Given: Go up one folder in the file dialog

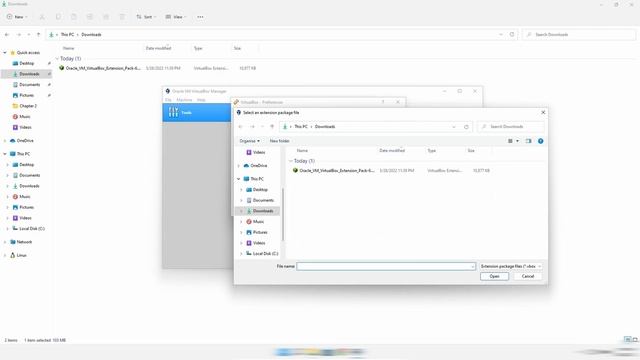Looking at the screenshot, I should point(272,127).
